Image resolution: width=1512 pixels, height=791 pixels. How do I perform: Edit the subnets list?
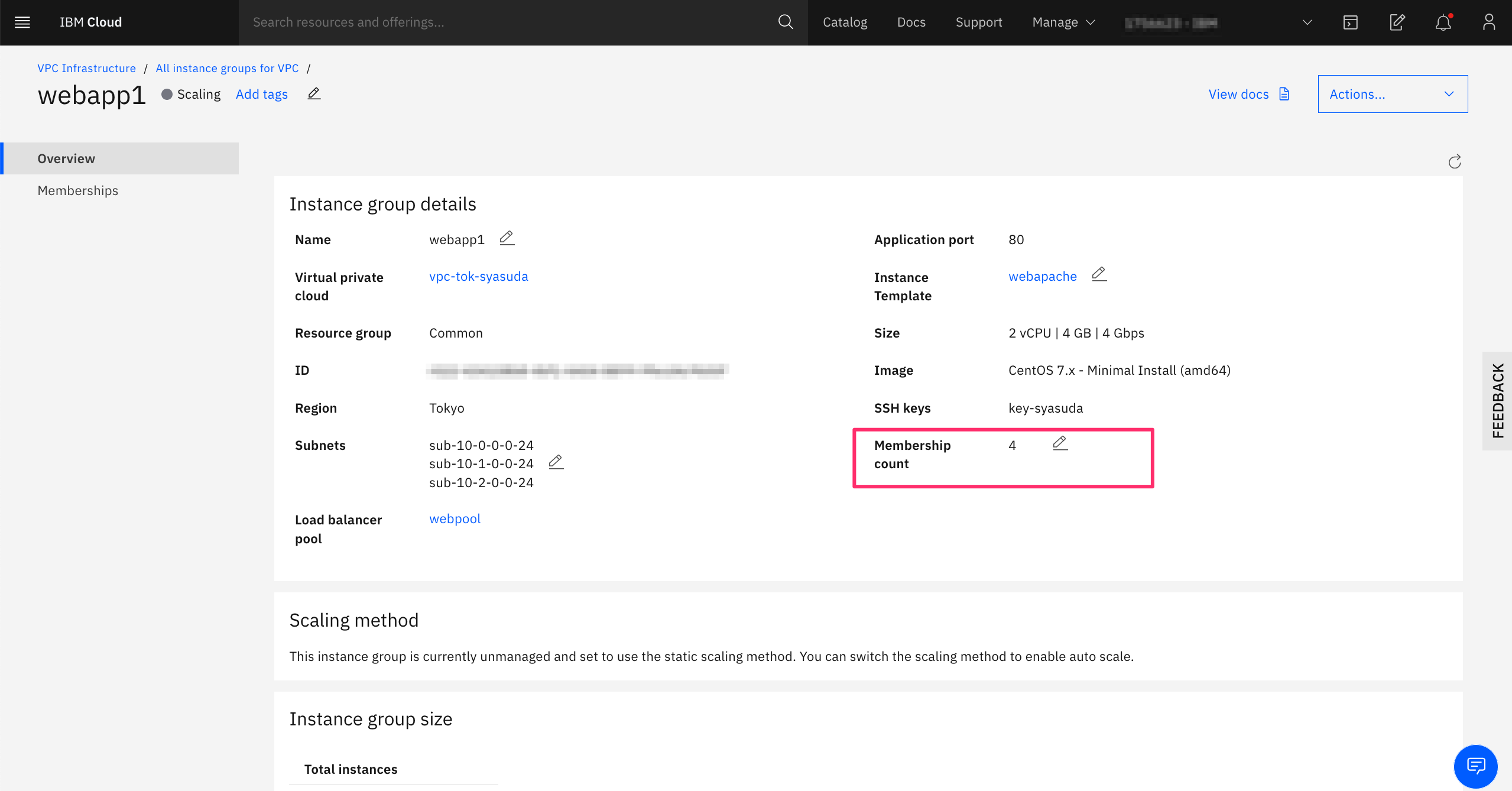click(x=556, y=462)
